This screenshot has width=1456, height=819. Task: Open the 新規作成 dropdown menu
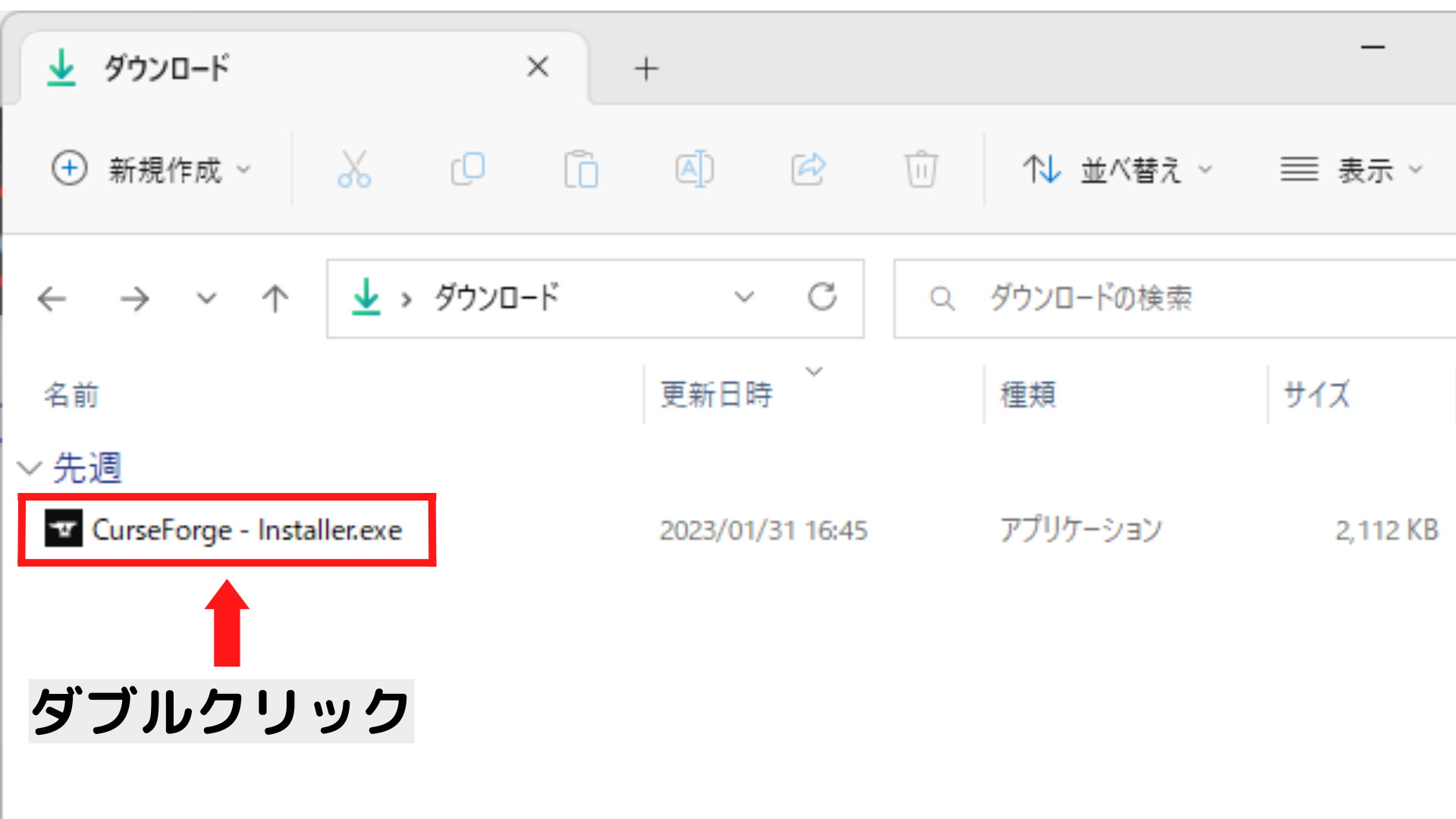152,169
